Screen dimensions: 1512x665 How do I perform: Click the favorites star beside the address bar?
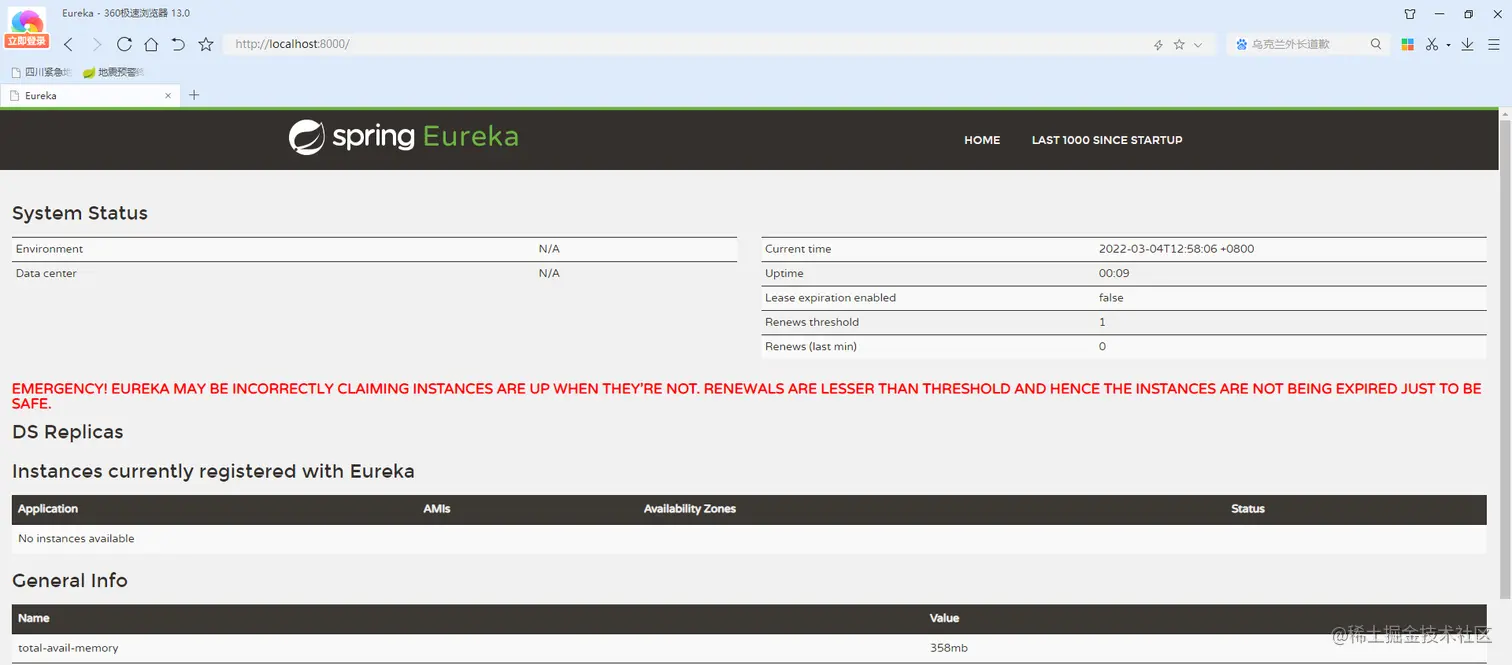pyautogui.click(x=206, y=44)
